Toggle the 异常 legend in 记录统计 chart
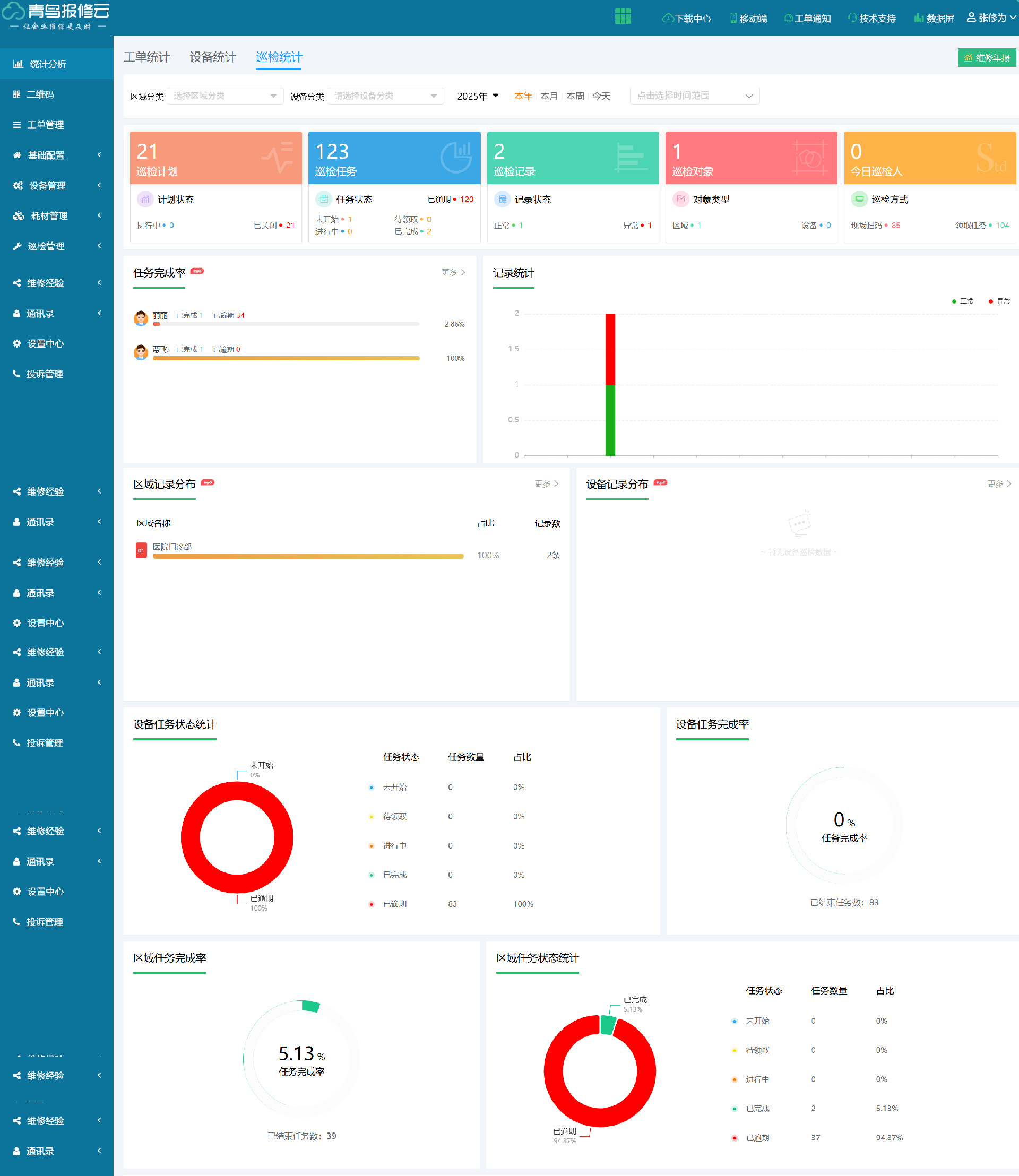This screenshot has width=1019, height=1176. pos(999,301)
